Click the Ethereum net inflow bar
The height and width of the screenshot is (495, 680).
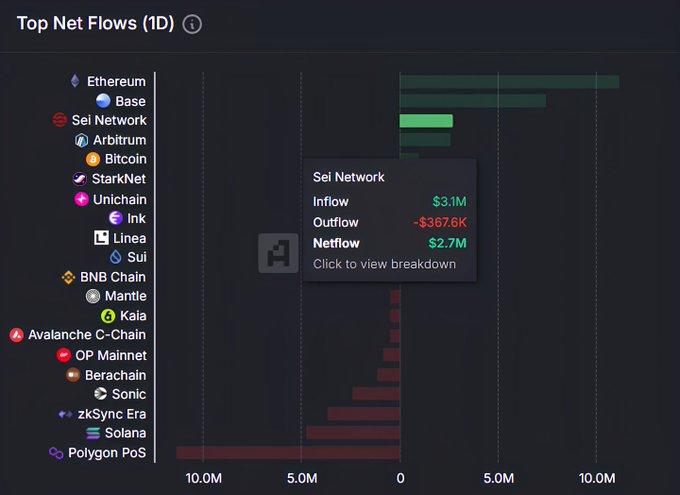coord(510,82)
